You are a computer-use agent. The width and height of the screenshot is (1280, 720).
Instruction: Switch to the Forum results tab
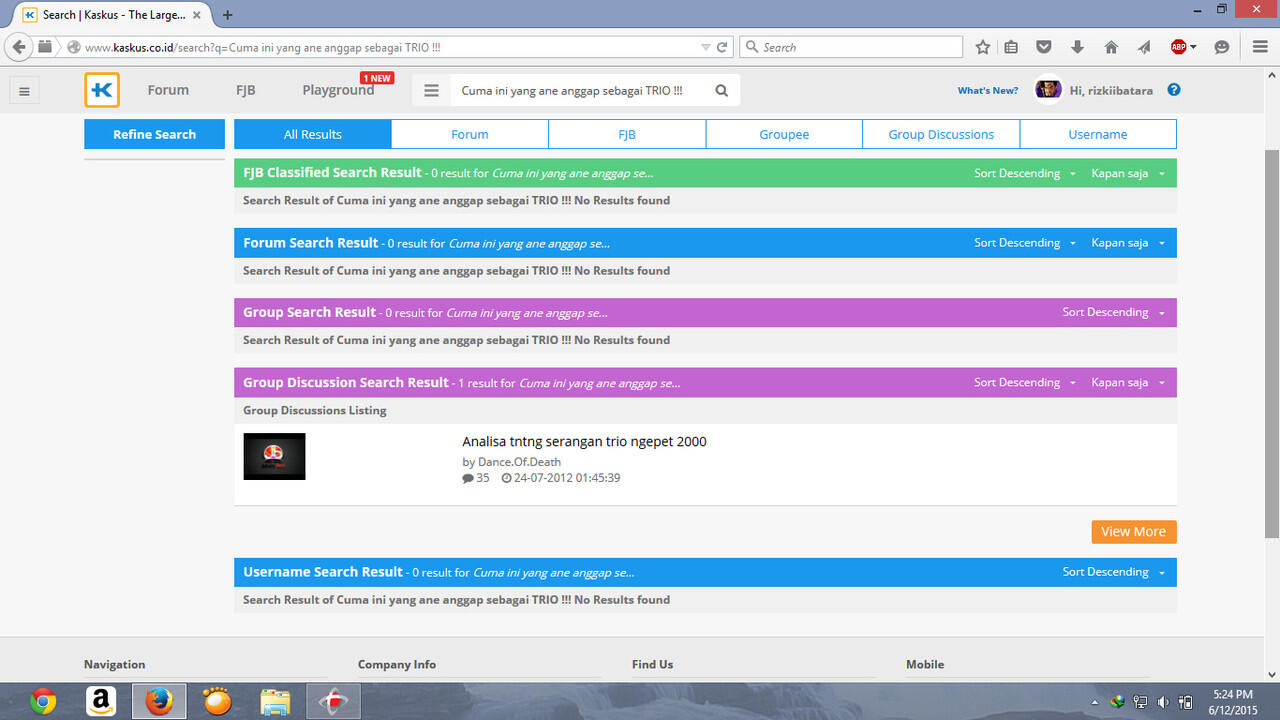pyautogui.click(x=470, y=134)
